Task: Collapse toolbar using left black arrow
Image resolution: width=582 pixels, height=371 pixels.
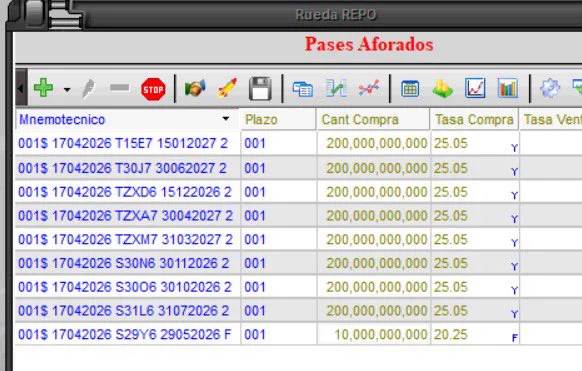Action: 21,88
